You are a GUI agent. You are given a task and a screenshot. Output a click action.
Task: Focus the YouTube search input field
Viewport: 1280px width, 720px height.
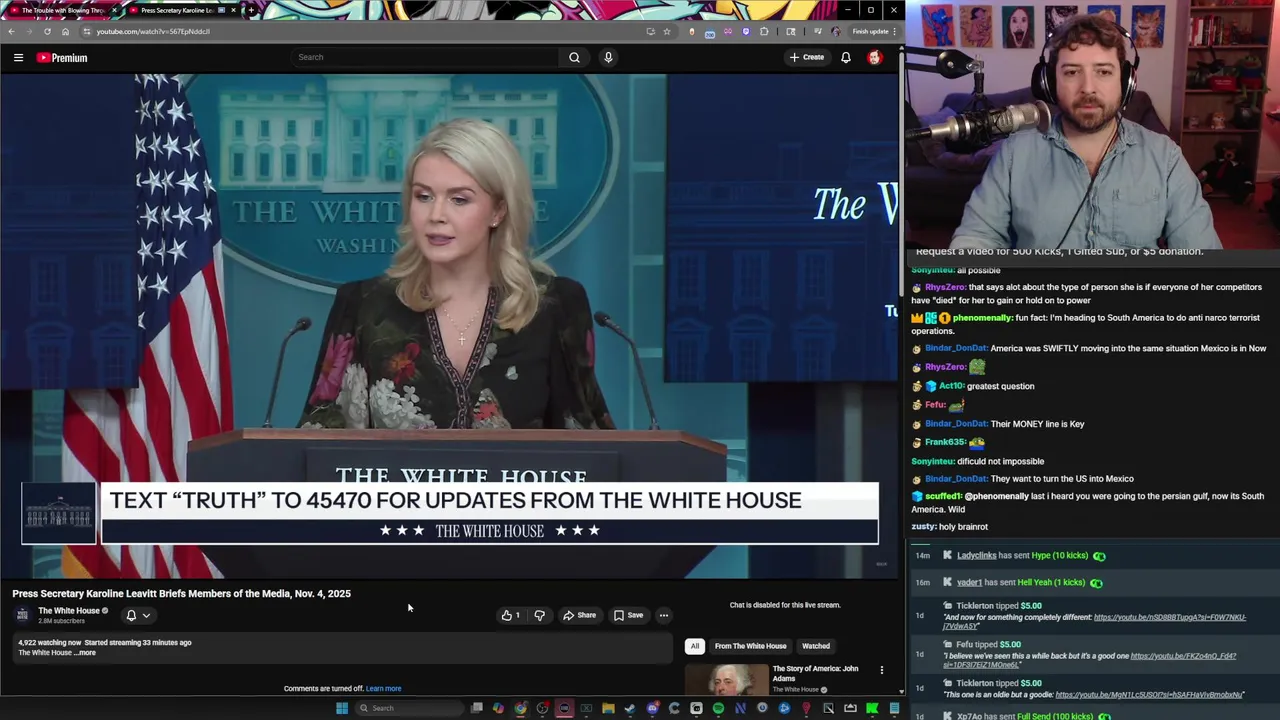tap(425, 57)
